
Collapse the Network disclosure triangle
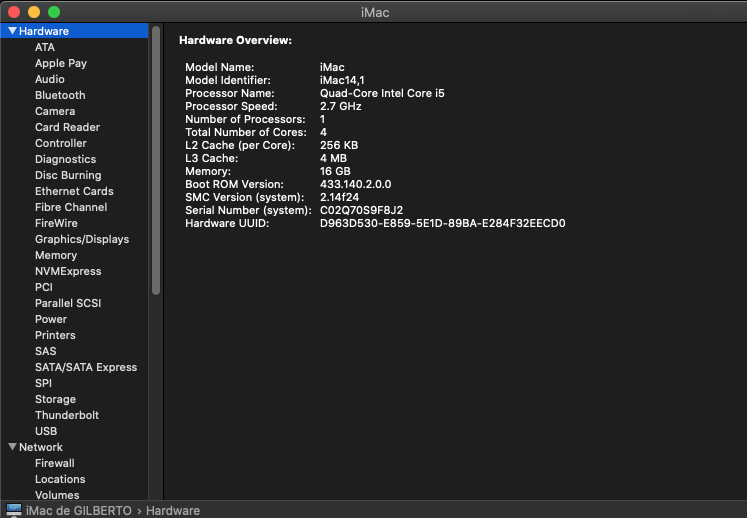pyautogui.click(x=12, y=447)
